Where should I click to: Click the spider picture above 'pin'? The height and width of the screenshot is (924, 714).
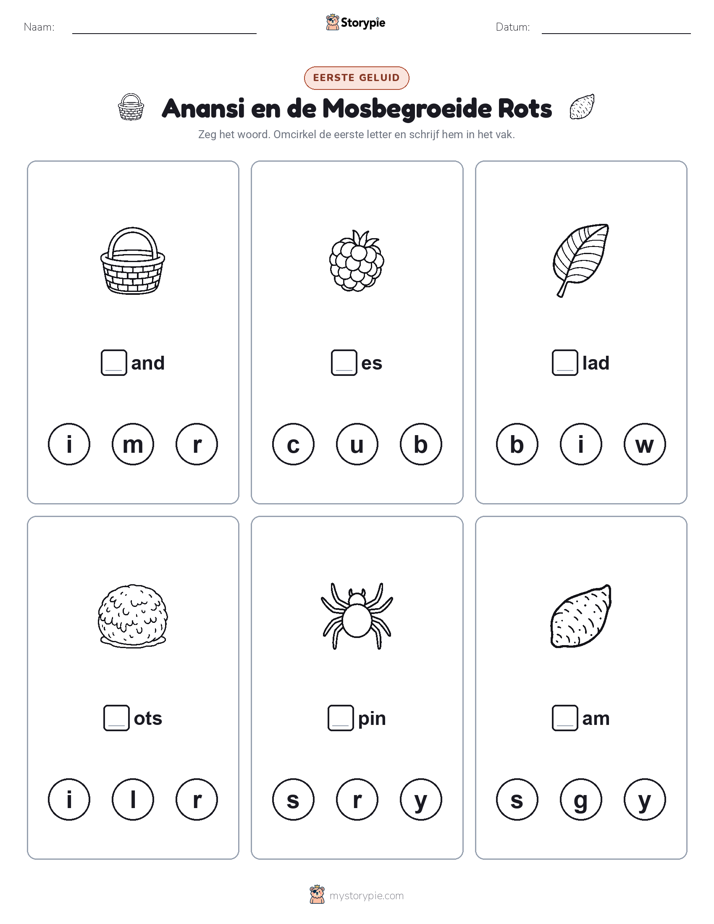pos(356,616)
